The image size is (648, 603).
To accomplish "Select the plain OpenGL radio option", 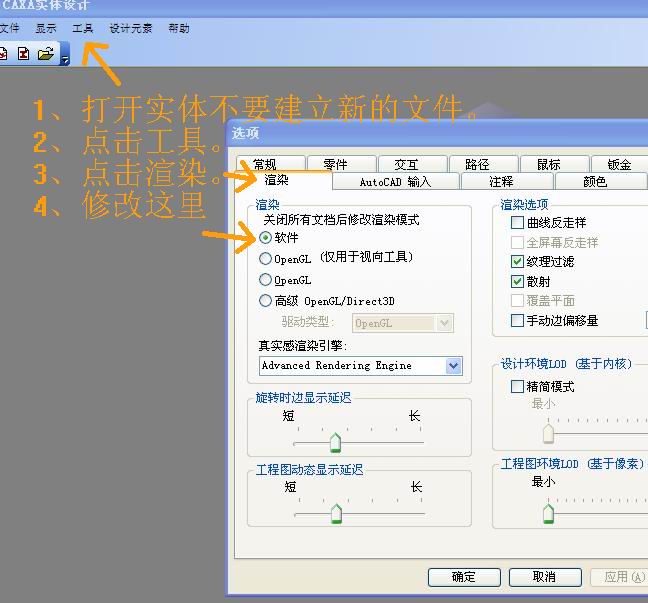I will (265, 280).
